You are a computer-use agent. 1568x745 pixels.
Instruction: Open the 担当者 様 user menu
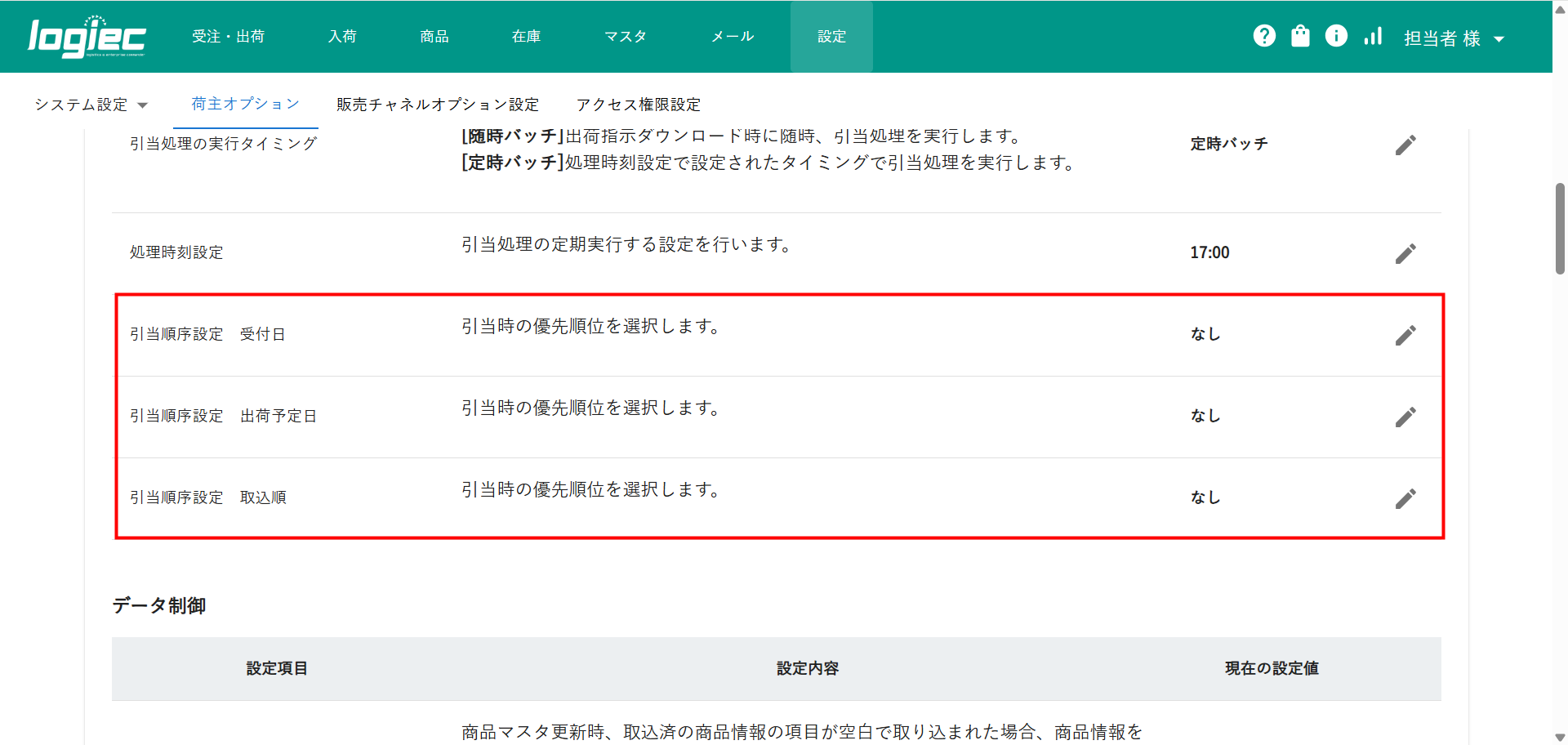[x=1454, y=38]
